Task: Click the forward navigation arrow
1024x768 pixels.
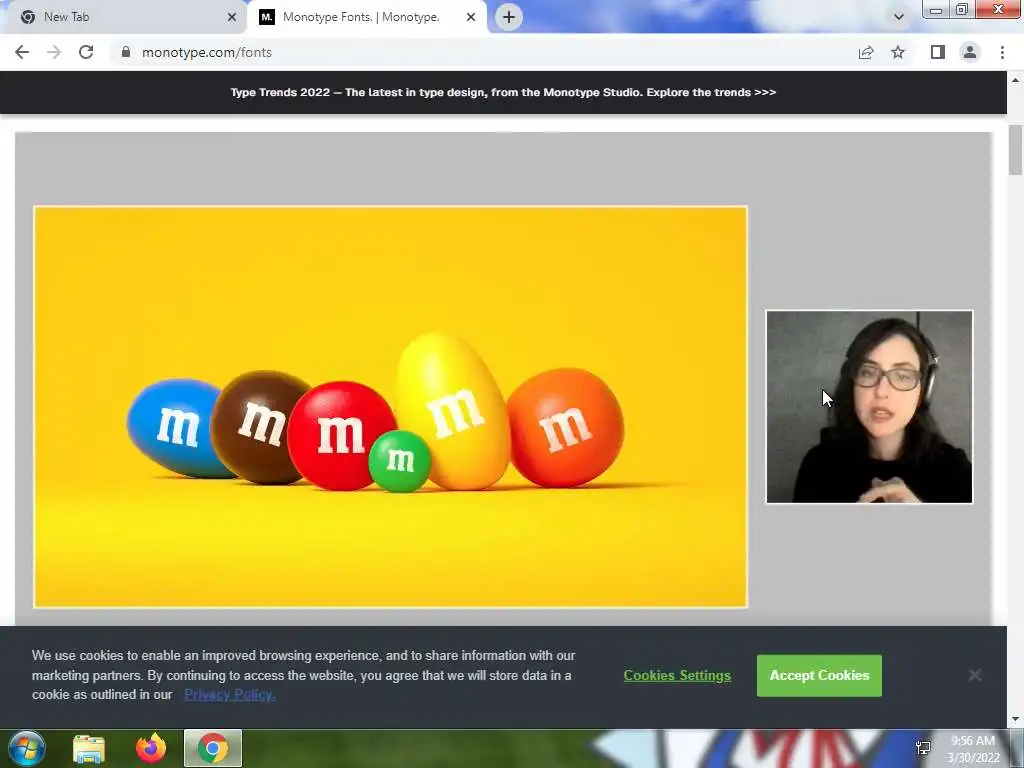Action: click(x=54, y=52)
